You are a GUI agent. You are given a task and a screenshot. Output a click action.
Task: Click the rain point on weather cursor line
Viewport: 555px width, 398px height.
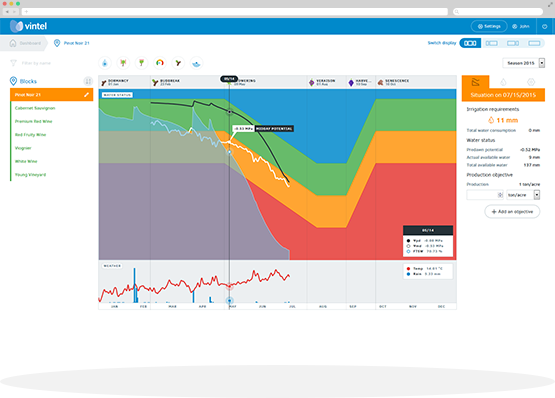pos(229,301)
